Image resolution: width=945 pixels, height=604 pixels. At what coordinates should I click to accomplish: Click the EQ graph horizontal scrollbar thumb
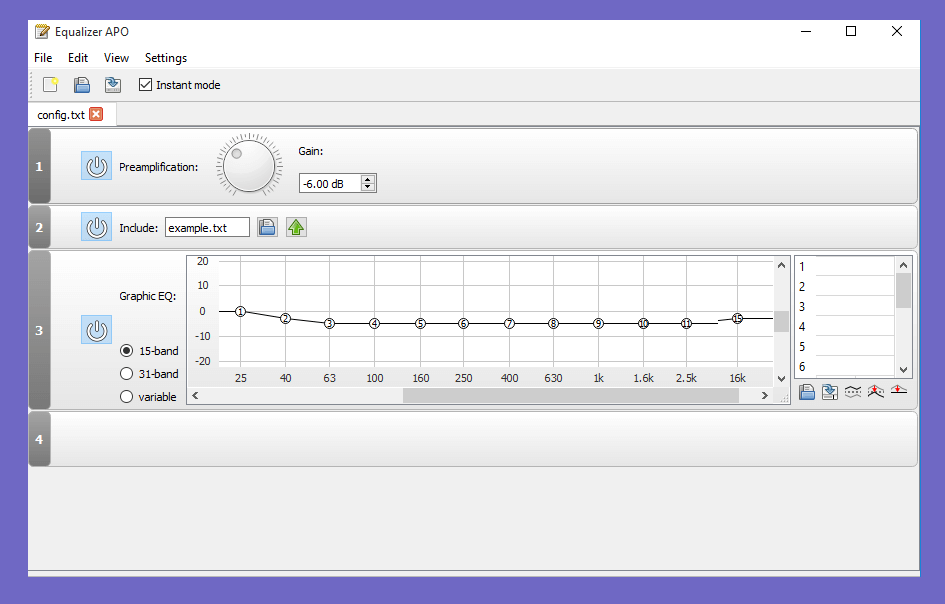(571, 395)
